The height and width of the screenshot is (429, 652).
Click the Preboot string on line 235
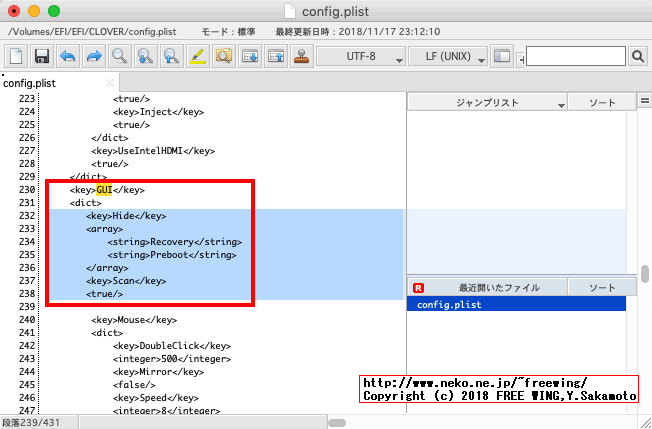pos(169,255)
